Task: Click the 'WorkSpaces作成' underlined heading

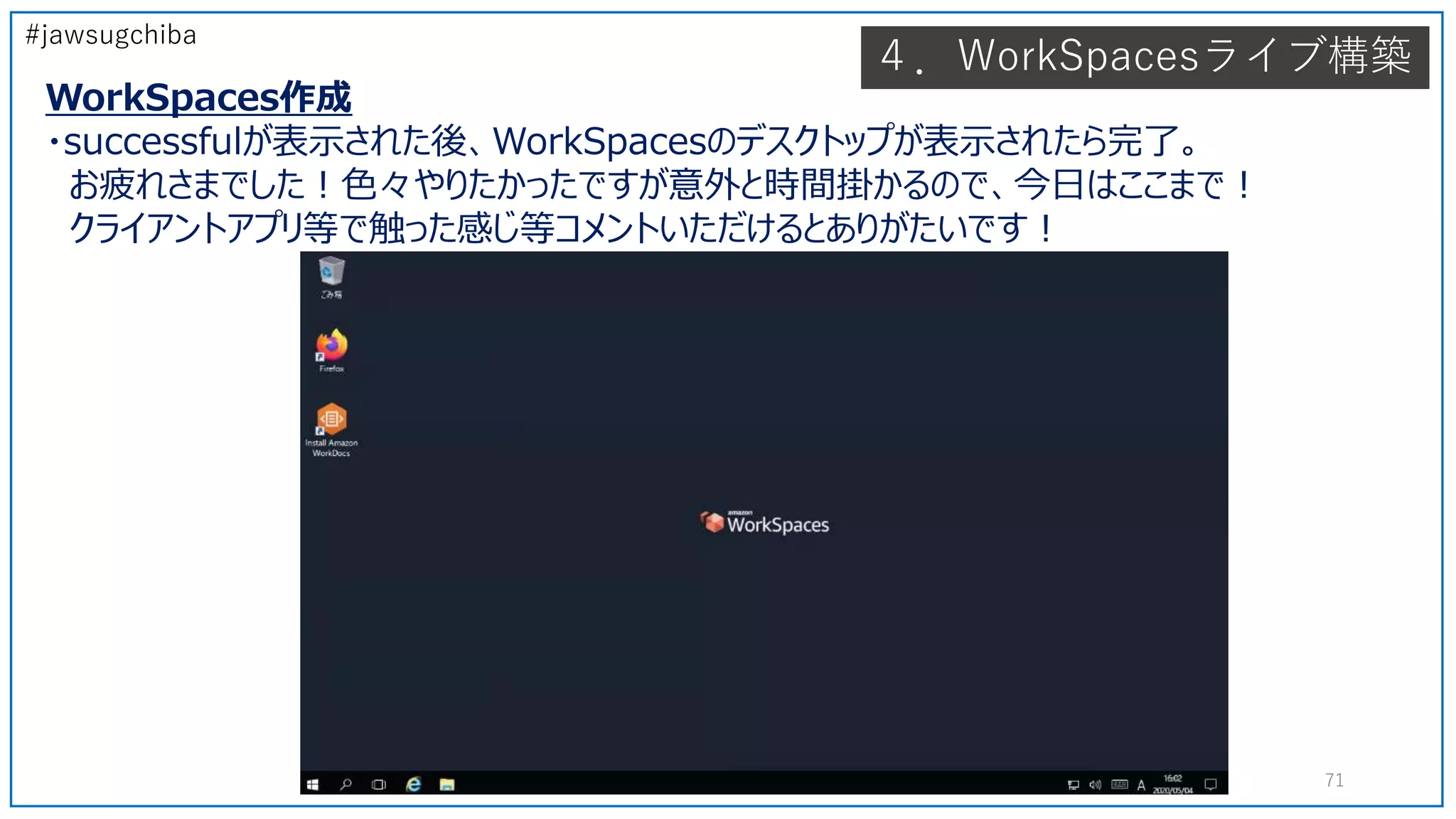Action: tap(198, 97)
